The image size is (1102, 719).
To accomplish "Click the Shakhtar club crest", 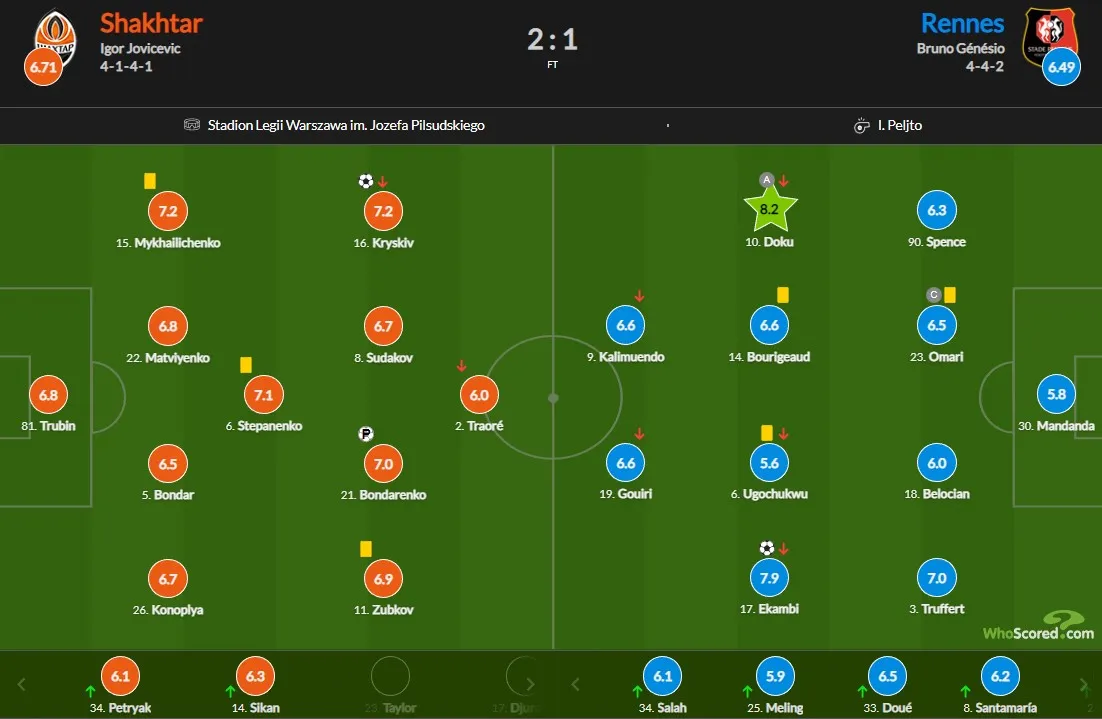I will click(54, 33).
